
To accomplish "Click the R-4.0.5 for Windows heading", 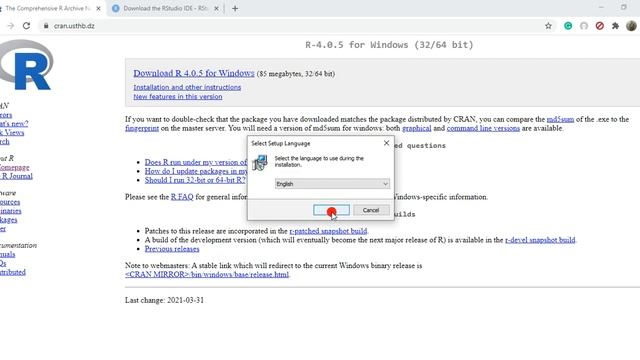I will point(389,44).
